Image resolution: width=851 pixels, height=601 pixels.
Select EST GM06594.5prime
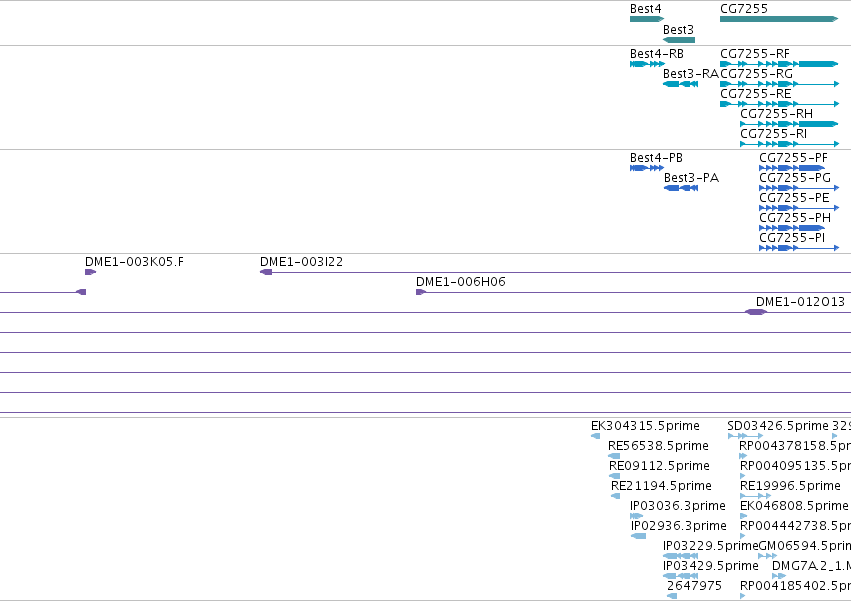(x=804, y=547)
